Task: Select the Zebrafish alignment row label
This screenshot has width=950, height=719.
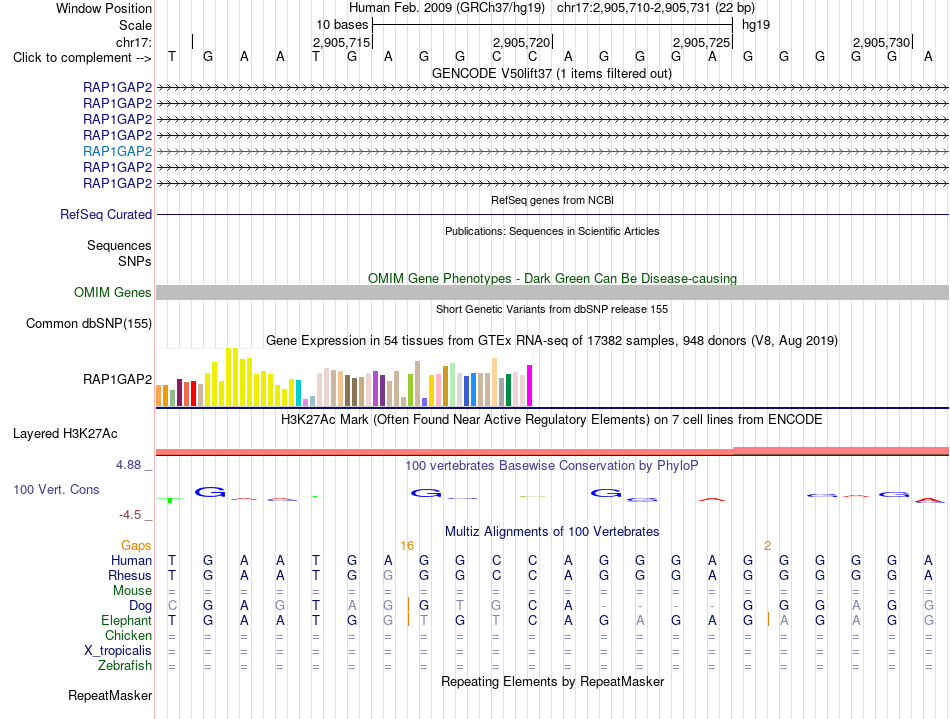Action: coord(125,666)
